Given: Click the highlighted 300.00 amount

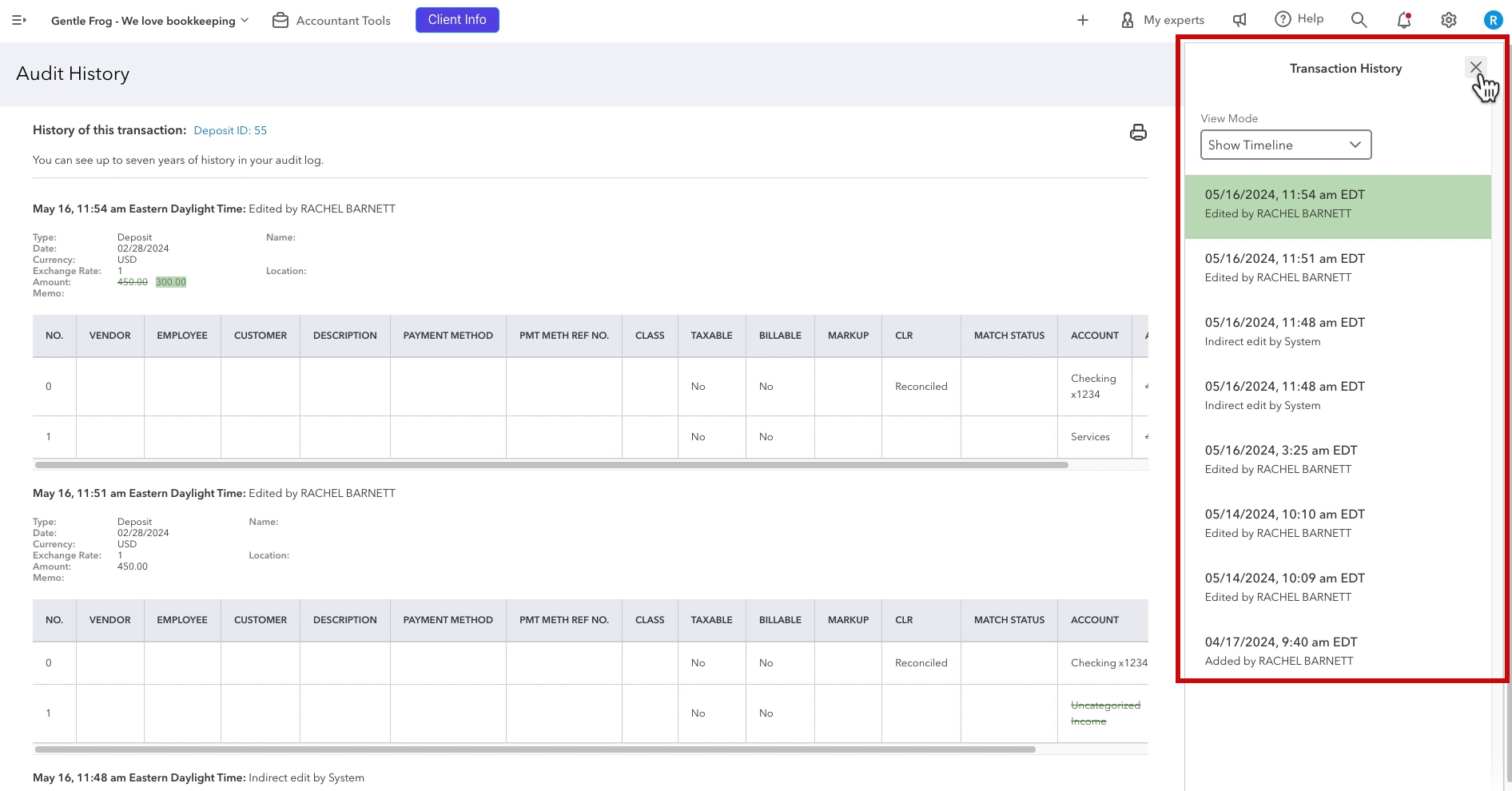Looking at the screenshot, I should (171, 282).
